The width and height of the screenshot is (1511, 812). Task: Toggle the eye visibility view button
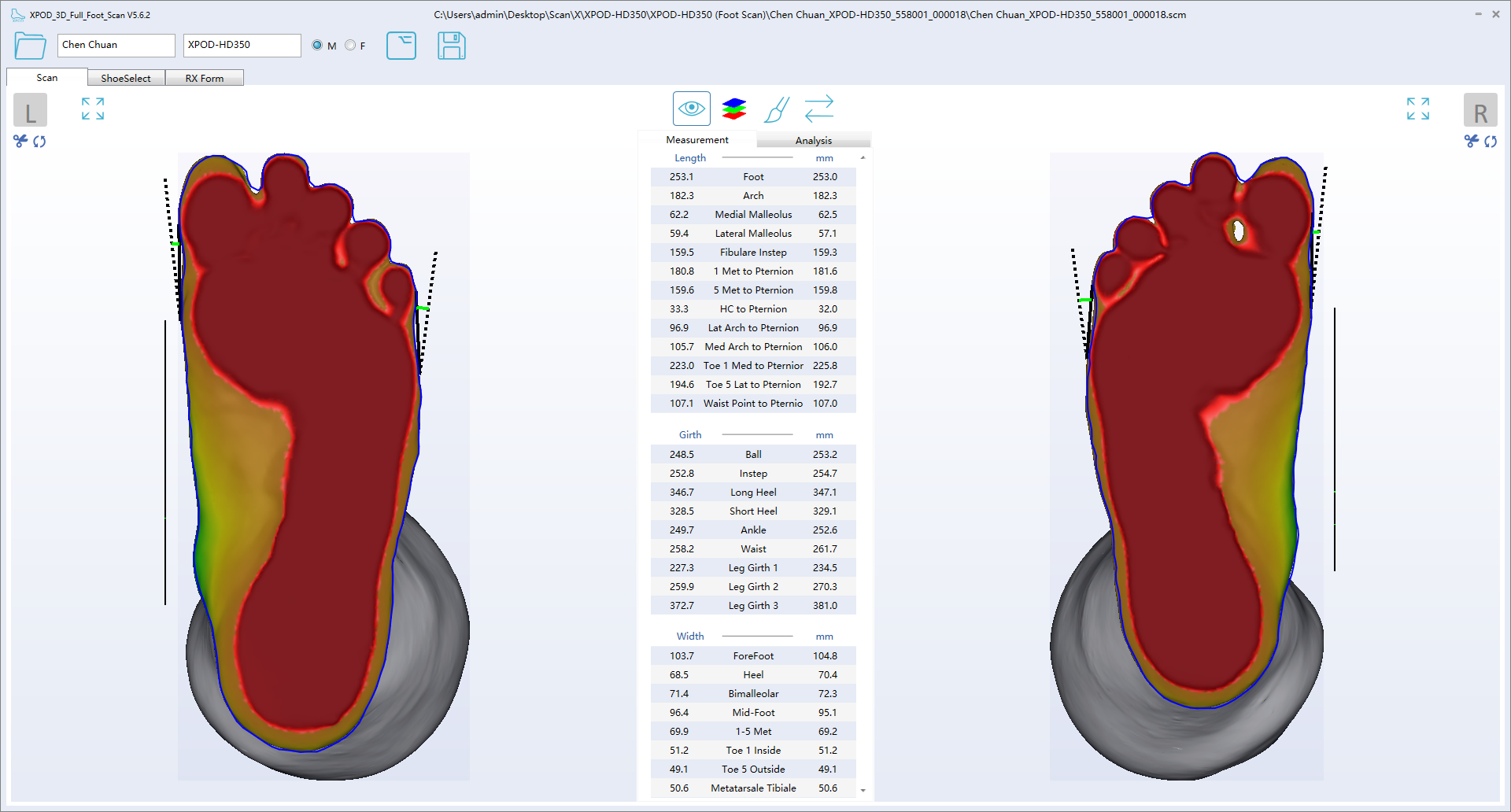click(x=691, y=109)
